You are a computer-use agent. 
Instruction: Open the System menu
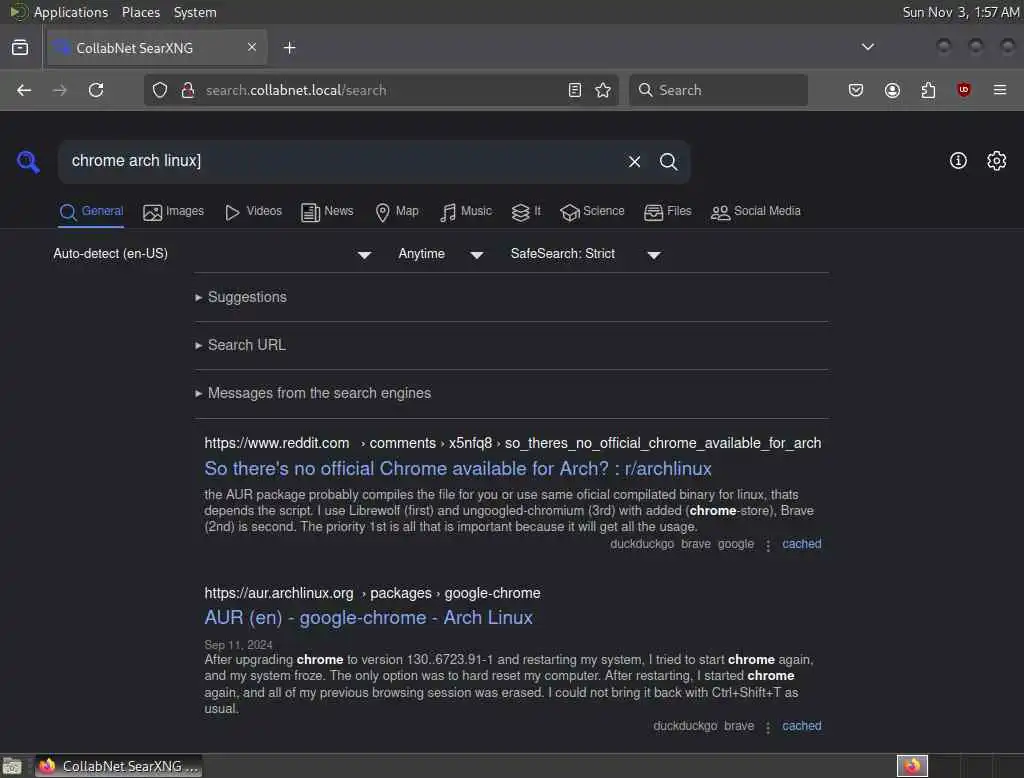coord(195,12)
